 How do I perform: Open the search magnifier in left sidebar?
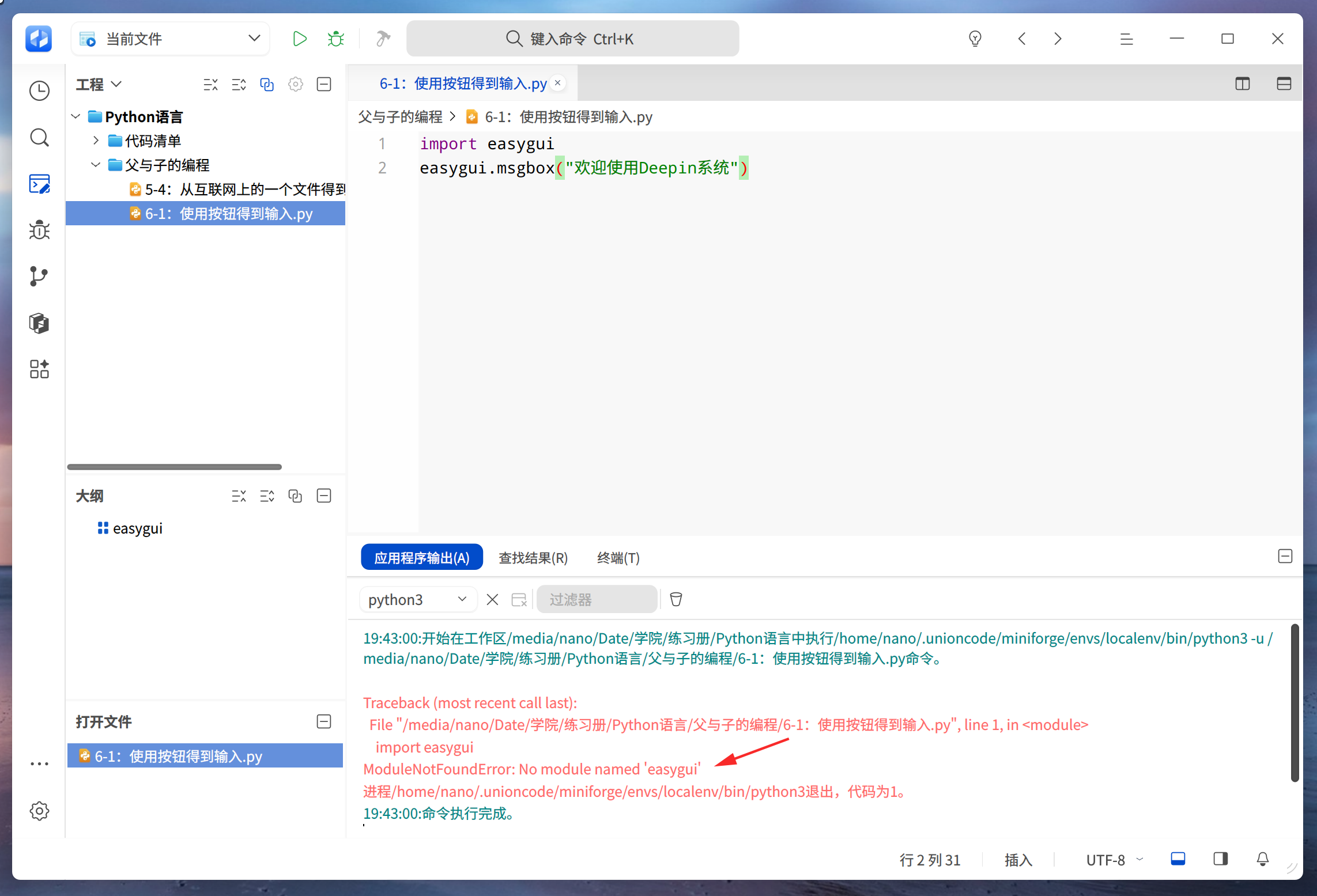tap(39, 138)
